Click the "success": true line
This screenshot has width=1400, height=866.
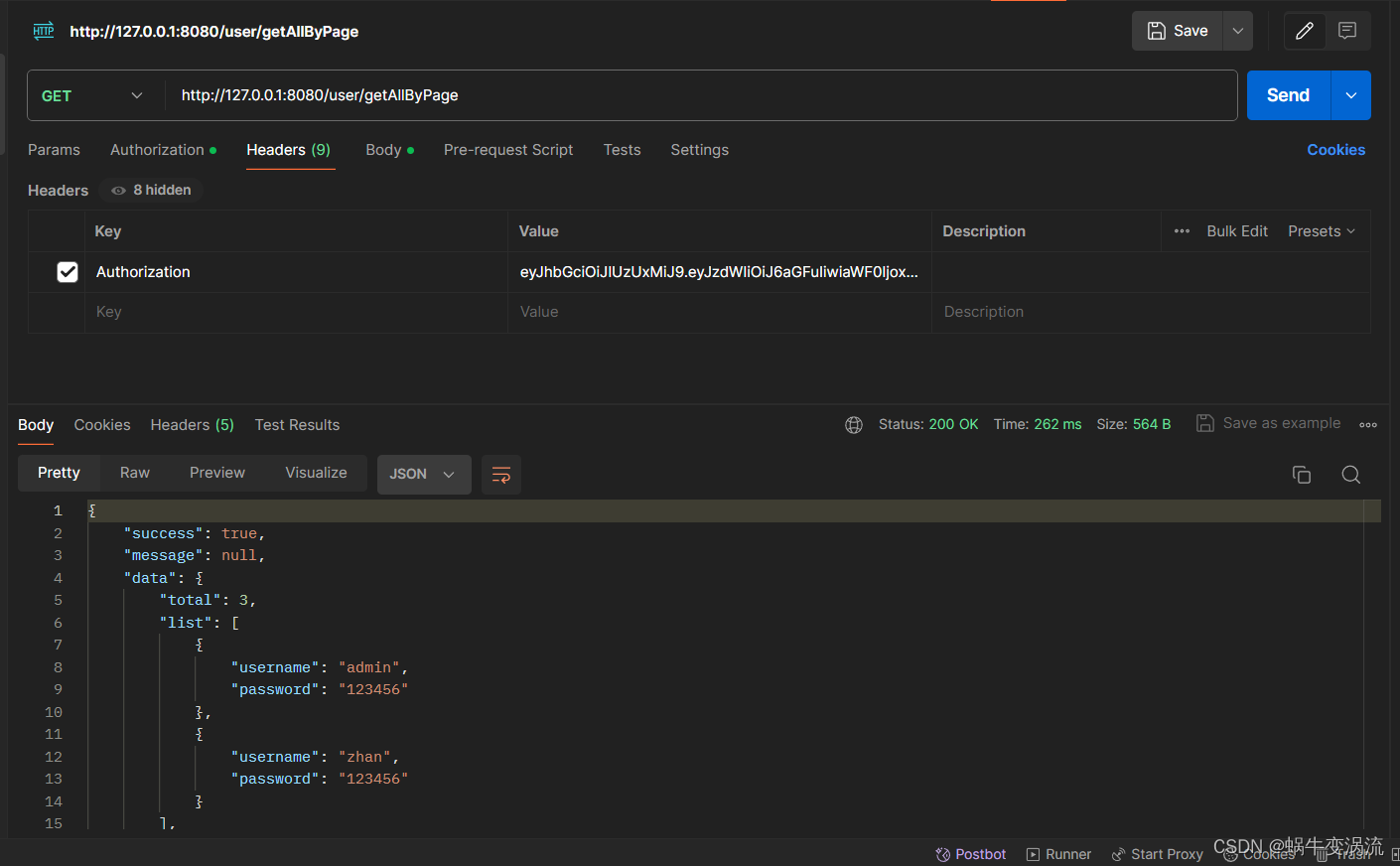point(195,533)
